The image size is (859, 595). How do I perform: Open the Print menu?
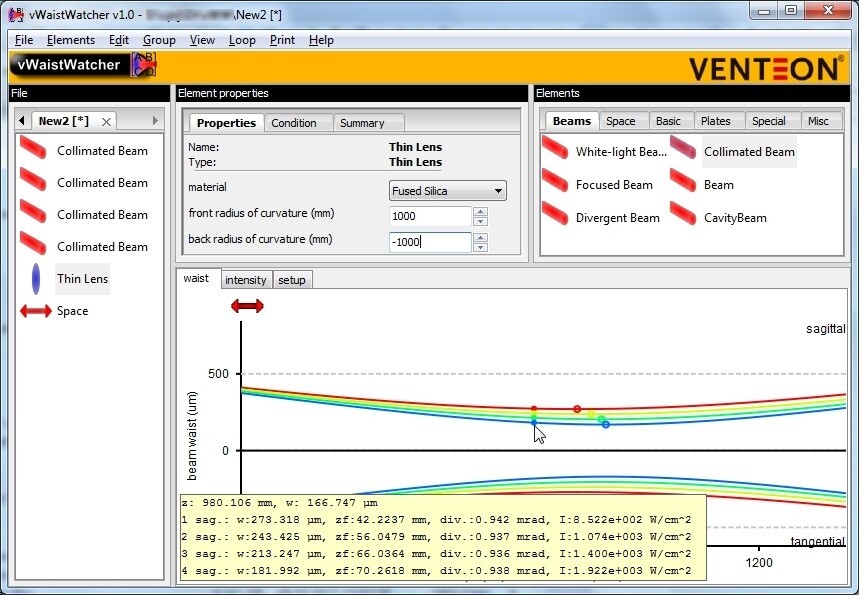(282, 40)
